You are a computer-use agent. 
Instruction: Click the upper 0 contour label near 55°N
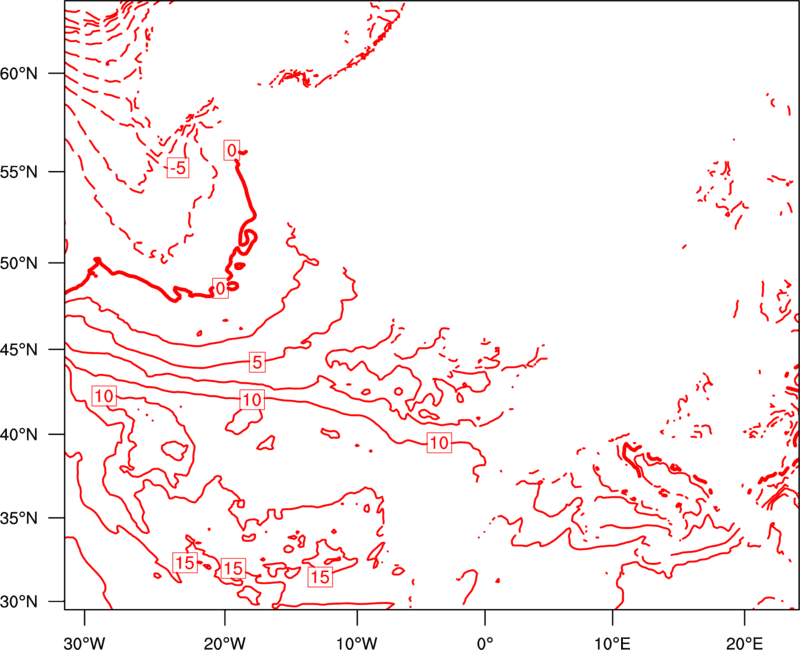point(232,151)
